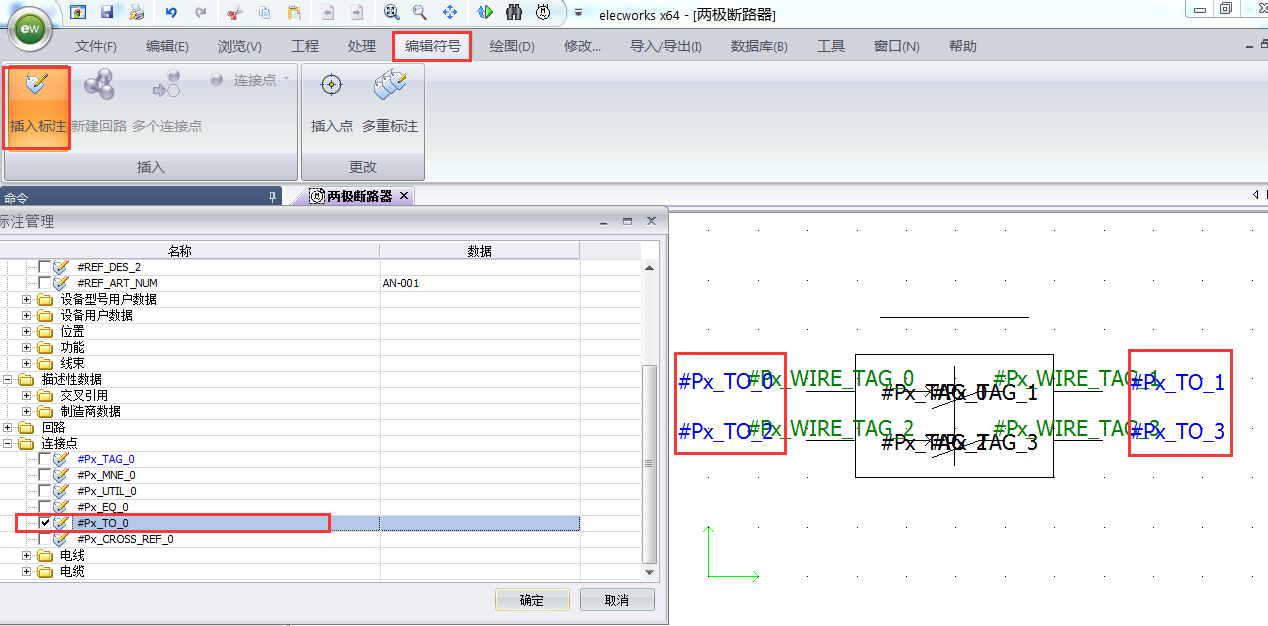Viewport: 1268px width, 626px height.
Task: Check the #REF_ART_NUM checkbox
Action: [44, 283]
